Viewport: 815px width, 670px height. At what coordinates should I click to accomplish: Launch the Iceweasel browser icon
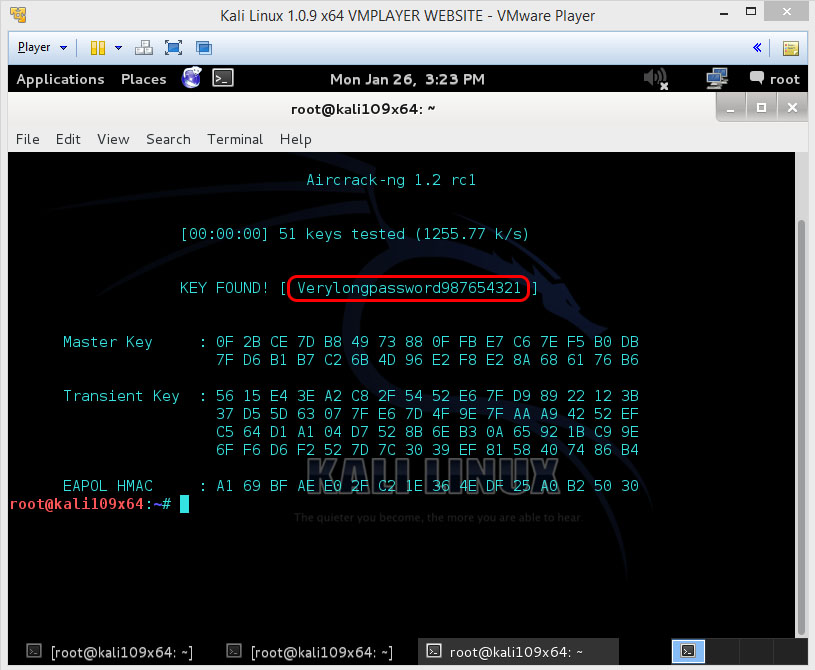pyautogui.click(x=191, y=78)
